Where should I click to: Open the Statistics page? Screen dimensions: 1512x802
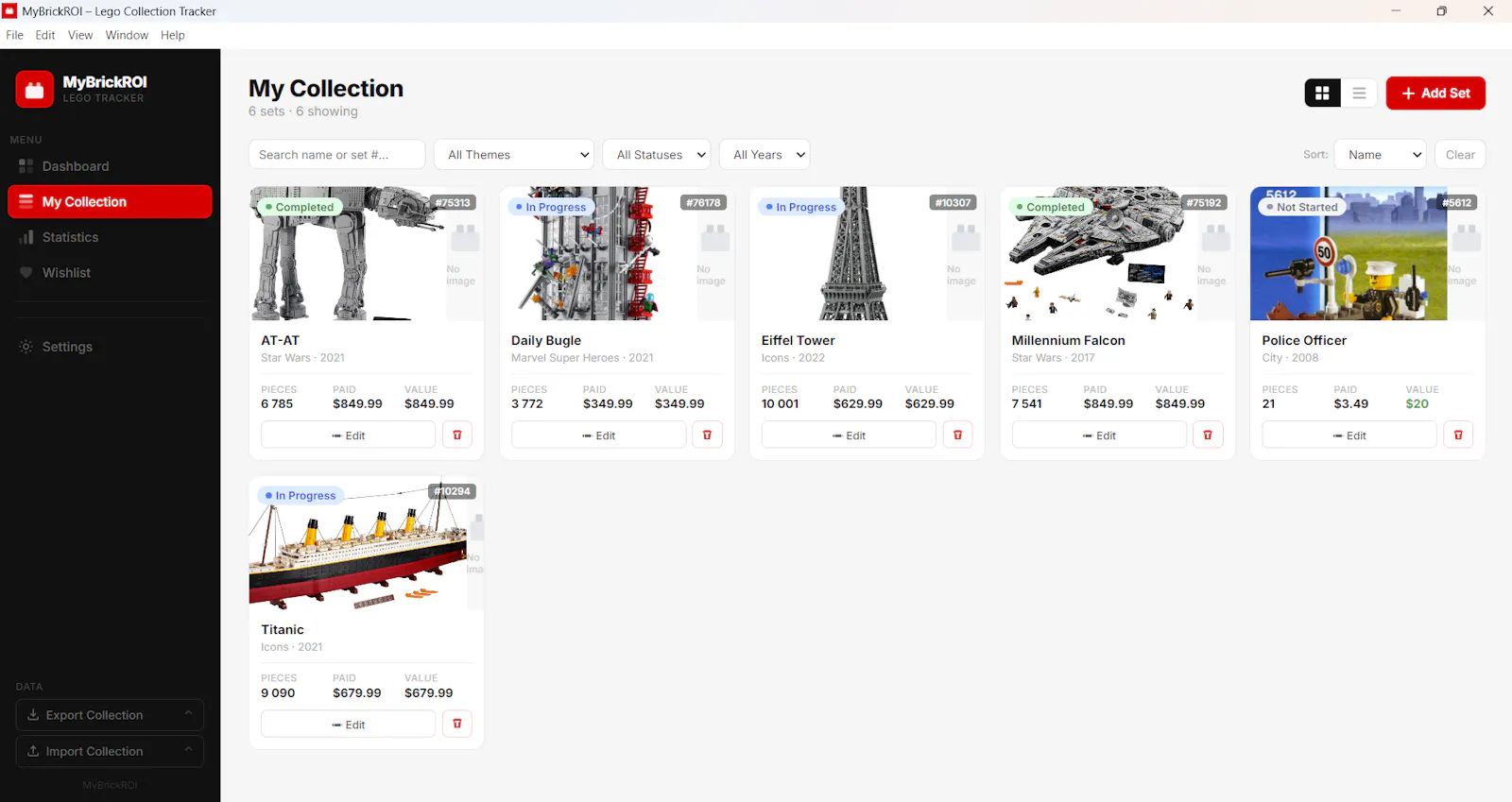click(x=110, y=237)
